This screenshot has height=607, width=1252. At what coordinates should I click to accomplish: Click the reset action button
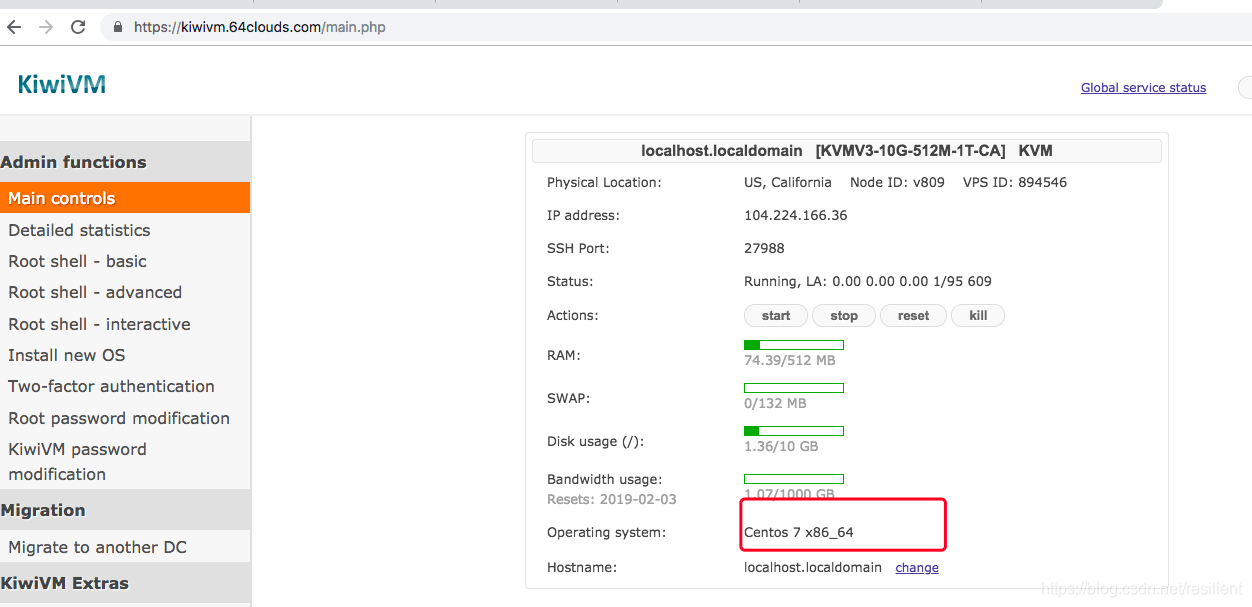coord(913,315)
